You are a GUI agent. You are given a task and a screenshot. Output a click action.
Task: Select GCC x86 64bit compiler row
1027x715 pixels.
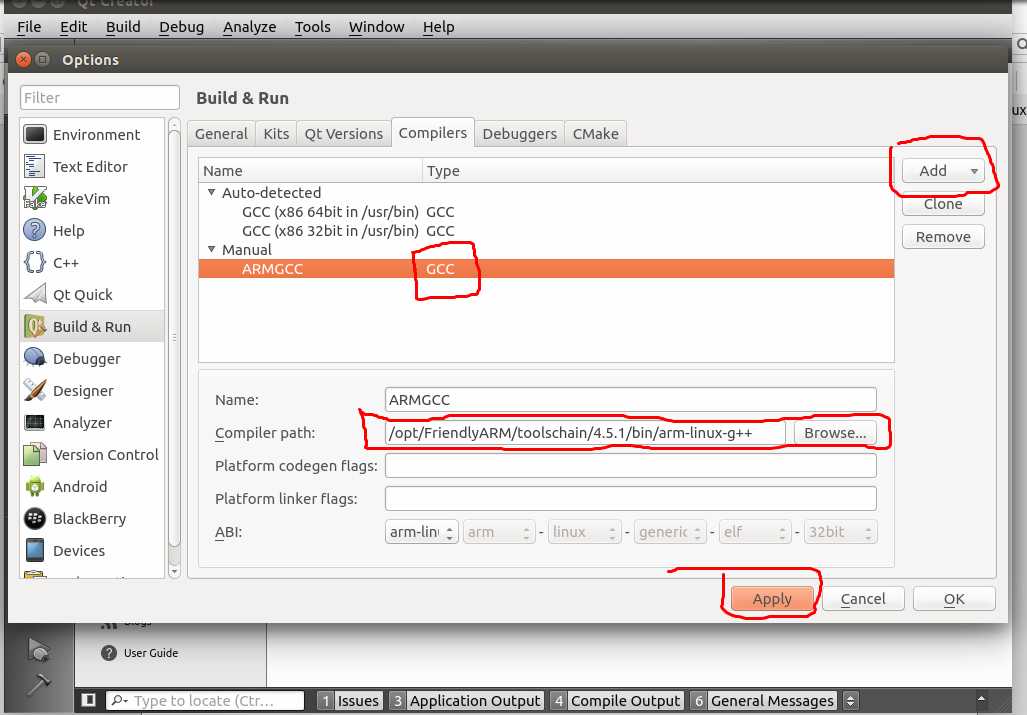[x=546, y=211]
